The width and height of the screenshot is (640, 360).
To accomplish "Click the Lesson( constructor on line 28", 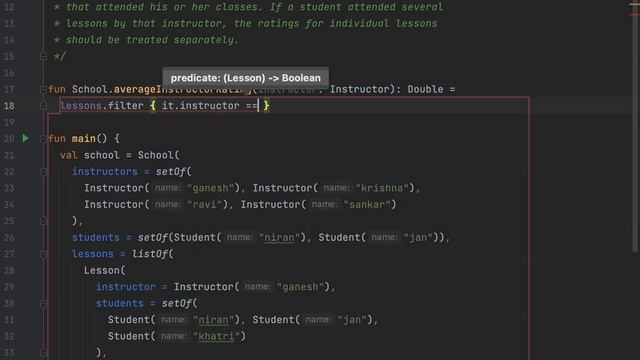I will point(105,270).
